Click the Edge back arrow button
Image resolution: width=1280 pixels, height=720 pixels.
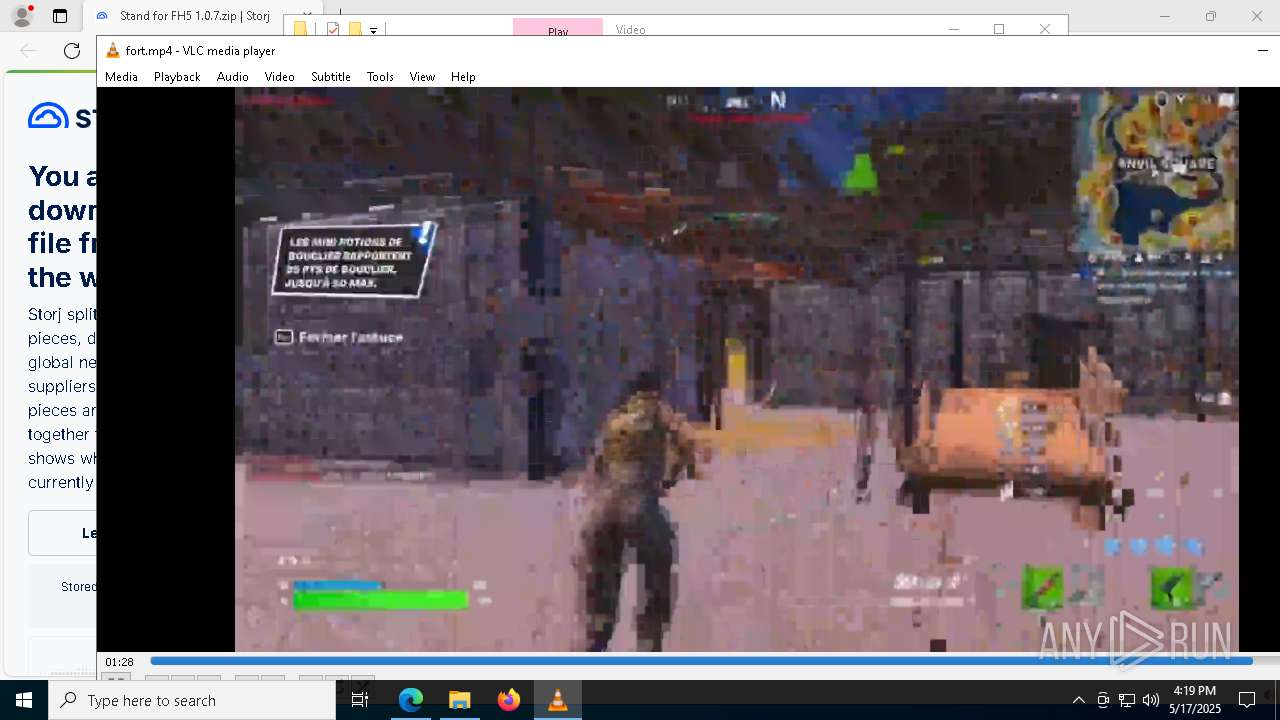click(x=28, y=51)
